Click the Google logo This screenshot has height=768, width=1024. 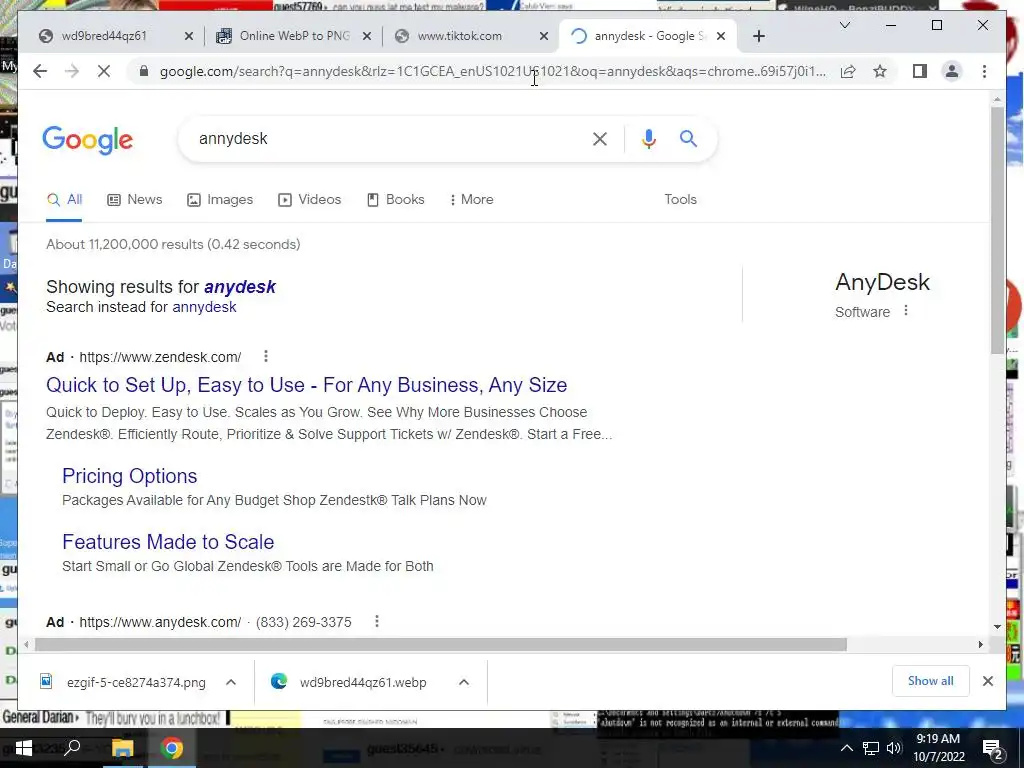pyautogui.click(x=88, y=140)
